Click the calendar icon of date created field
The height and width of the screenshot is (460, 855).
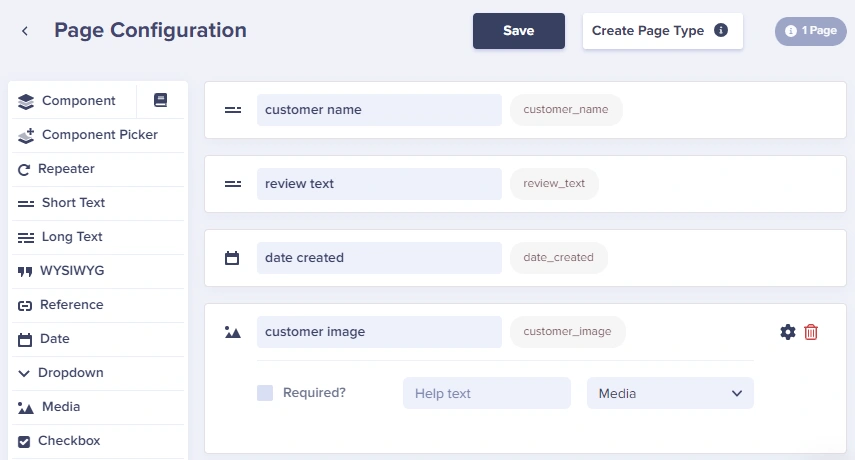[x=232, y=258]
